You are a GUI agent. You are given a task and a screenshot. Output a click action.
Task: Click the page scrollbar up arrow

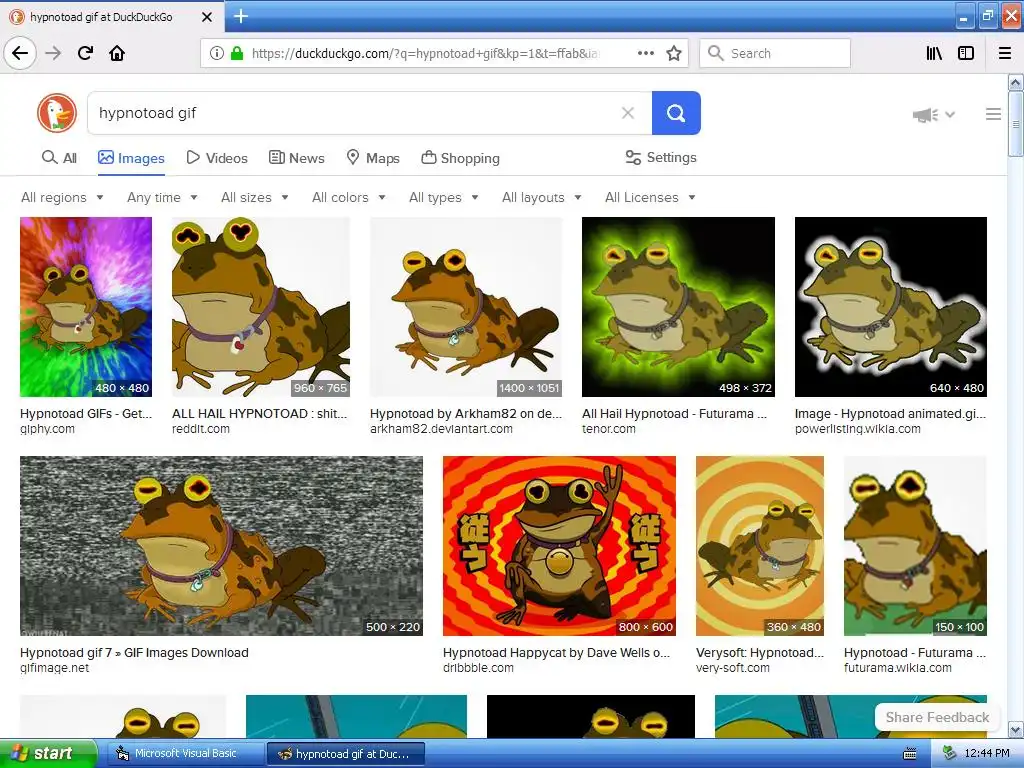coord(1015,82)
